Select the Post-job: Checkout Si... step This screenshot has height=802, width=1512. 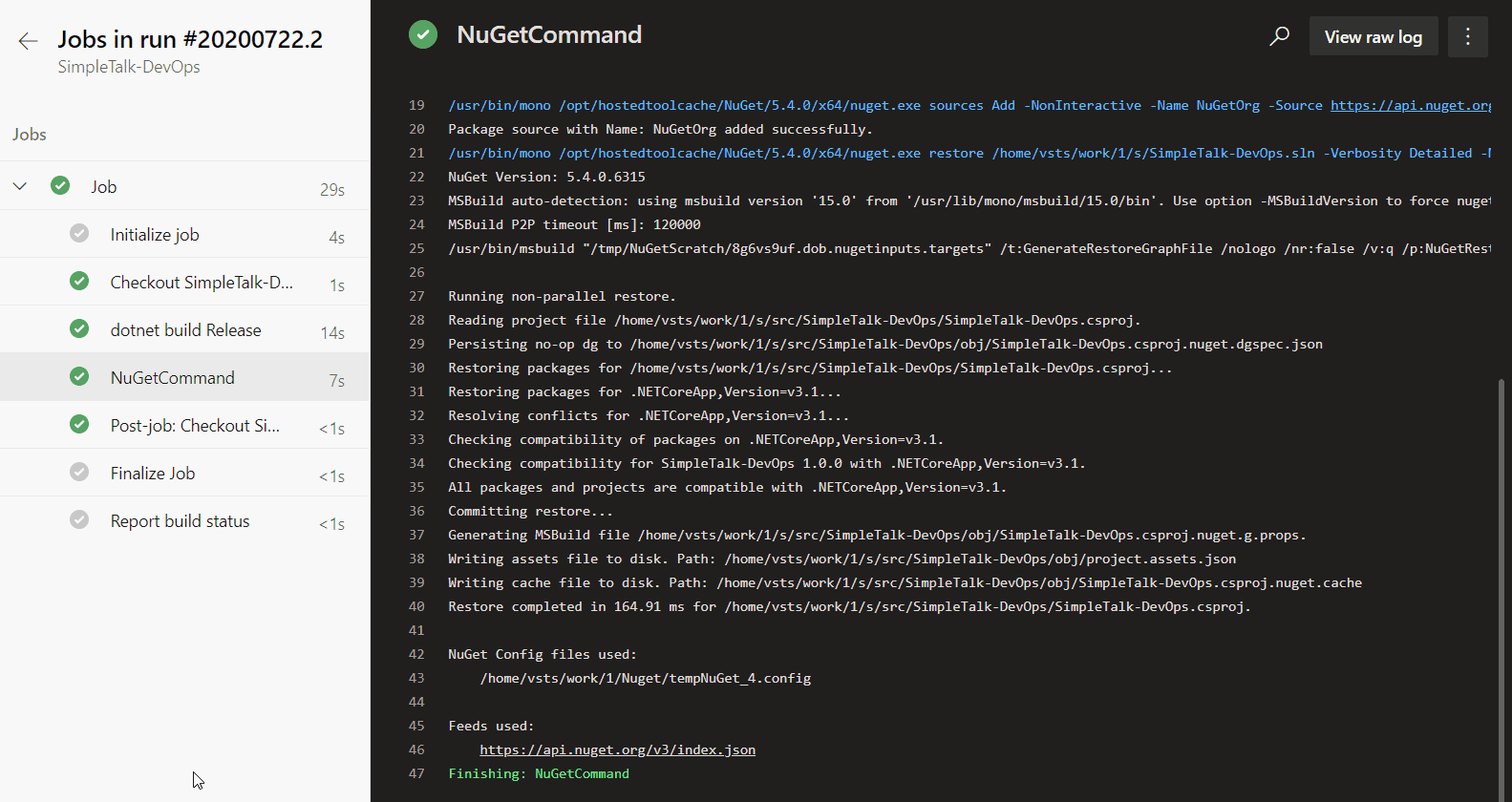184,425
